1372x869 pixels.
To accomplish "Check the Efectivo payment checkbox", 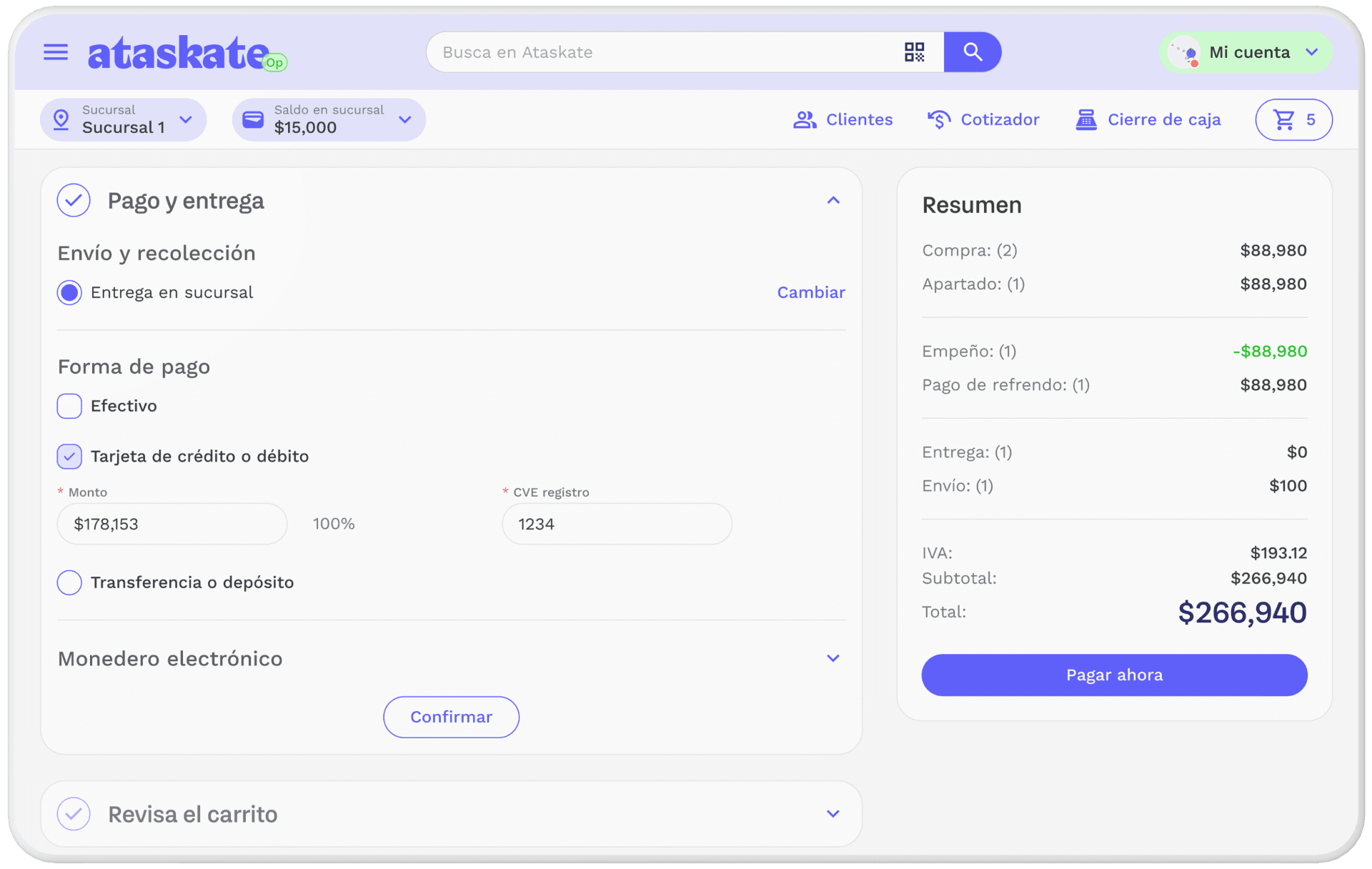I will pyautogui.click(x=69, y=406).
